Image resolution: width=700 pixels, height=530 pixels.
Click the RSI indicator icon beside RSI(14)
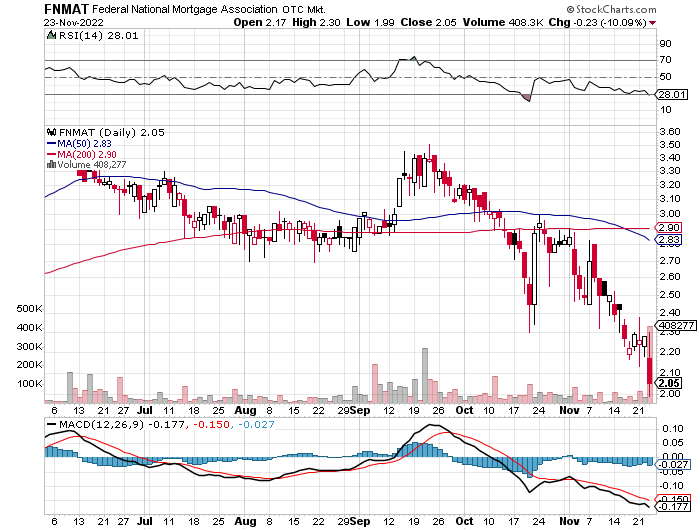tap(51, 35)
